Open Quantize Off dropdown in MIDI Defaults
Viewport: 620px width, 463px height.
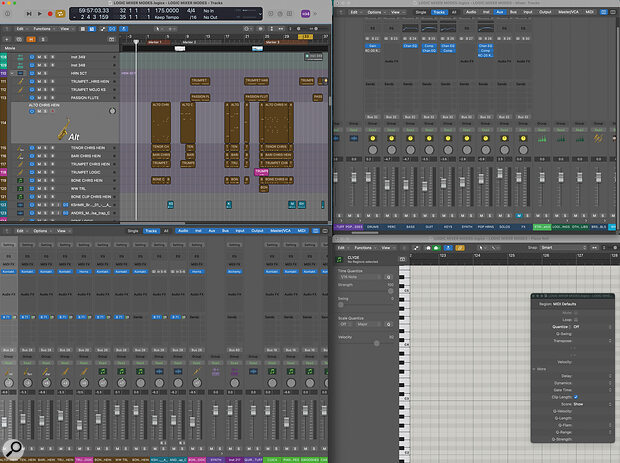pos(592,327)
